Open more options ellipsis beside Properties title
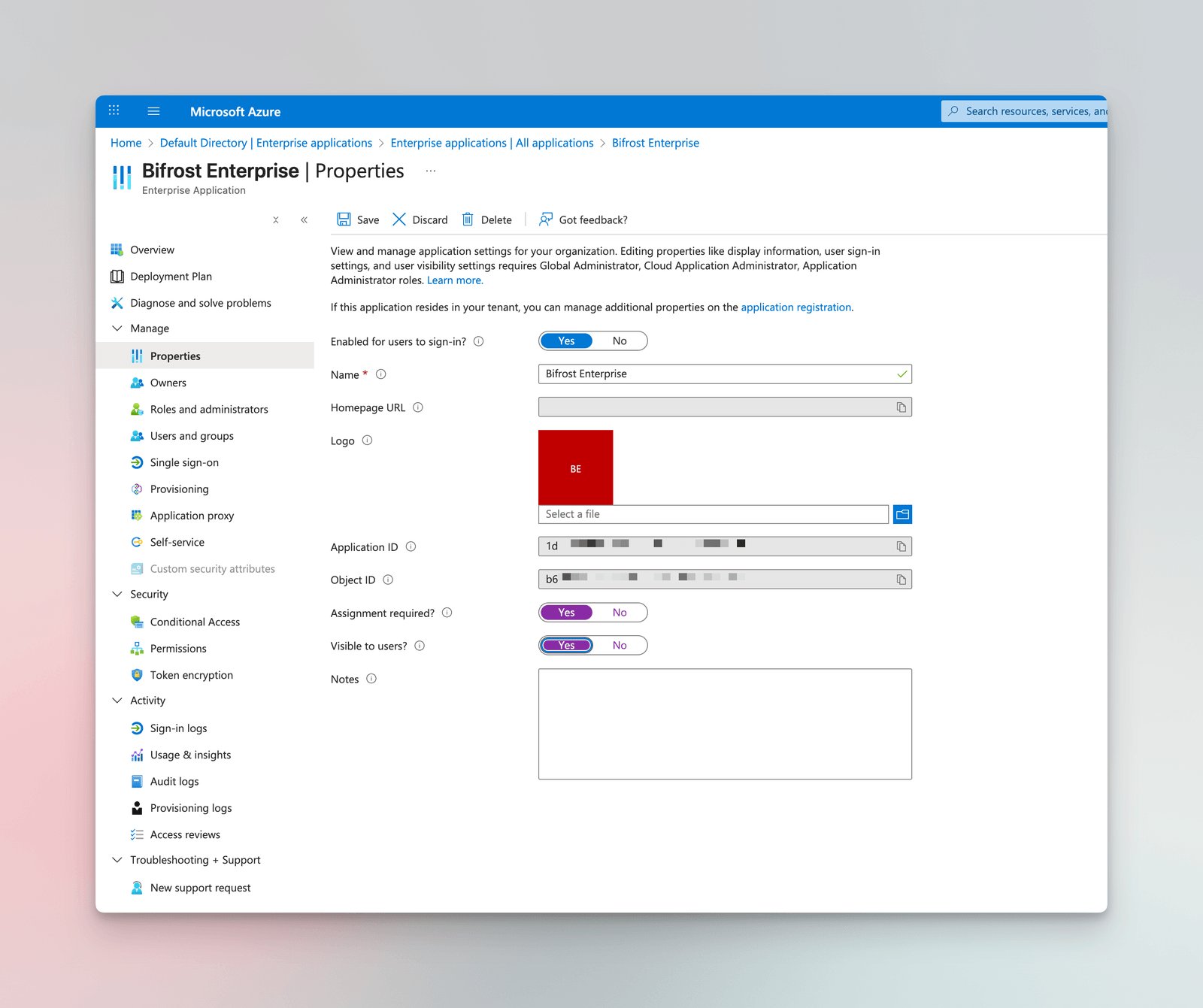Screen dimensions: 1203x1008 431,171
